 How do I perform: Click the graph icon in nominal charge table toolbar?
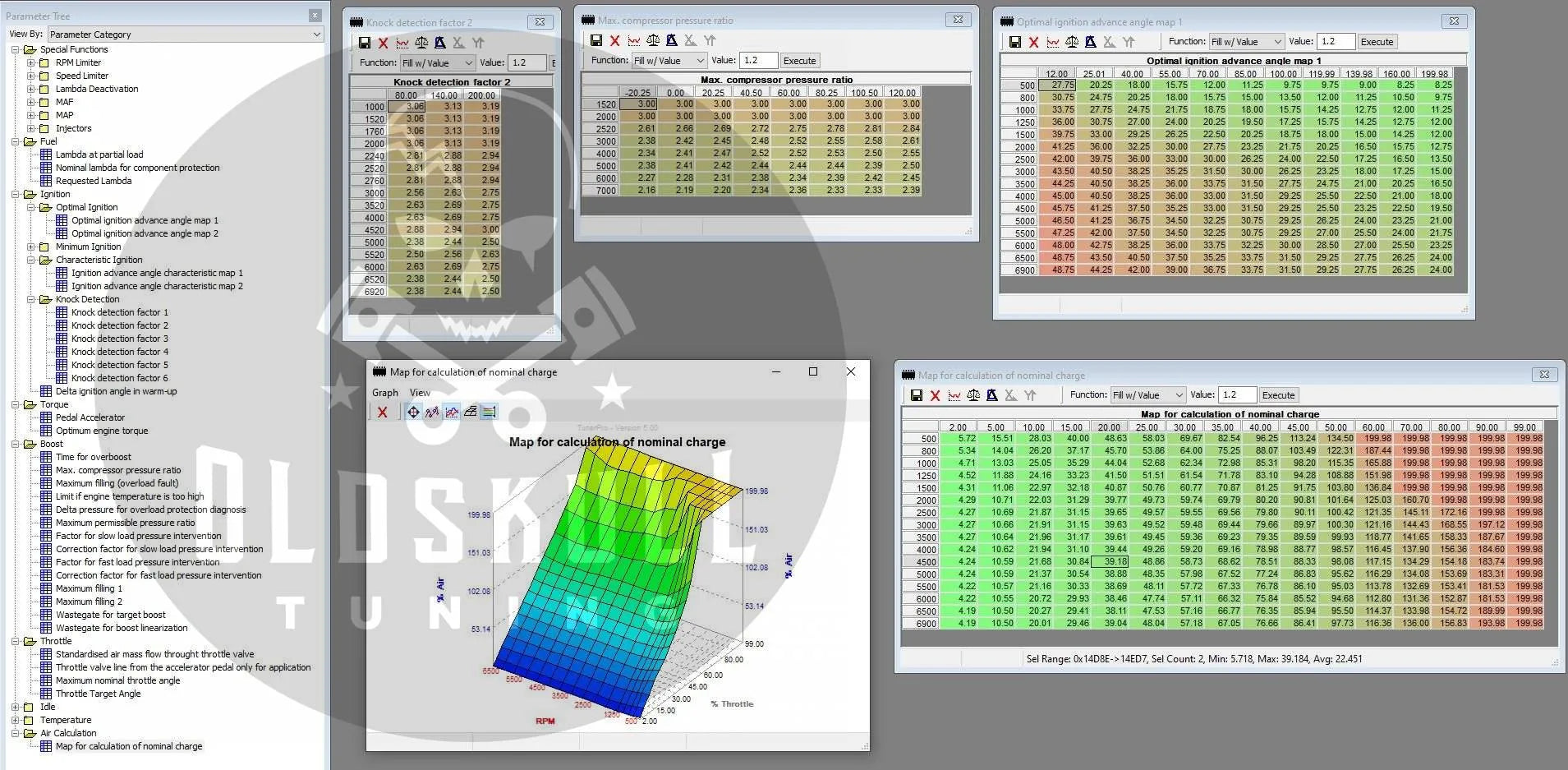pyautogui.click(x=954, y=395)
